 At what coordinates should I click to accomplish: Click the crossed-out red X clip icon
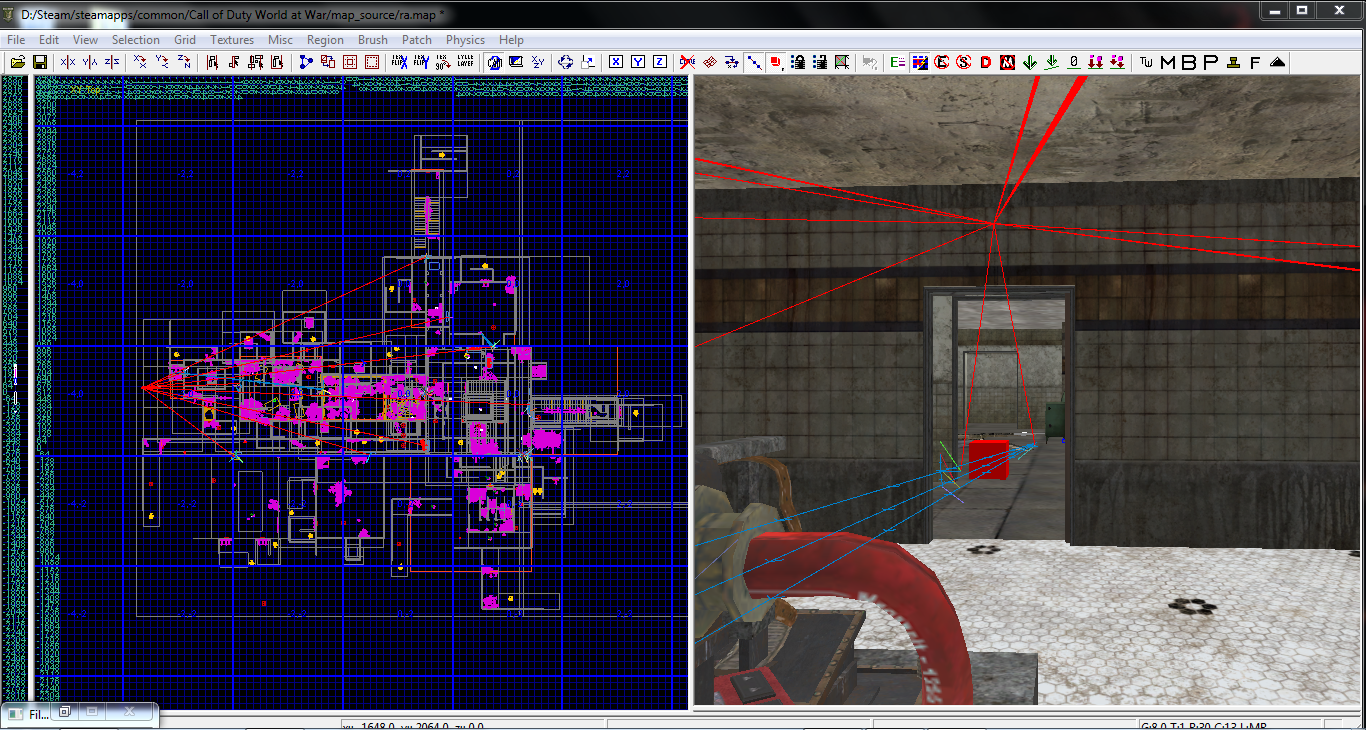[x=688, y=62]
